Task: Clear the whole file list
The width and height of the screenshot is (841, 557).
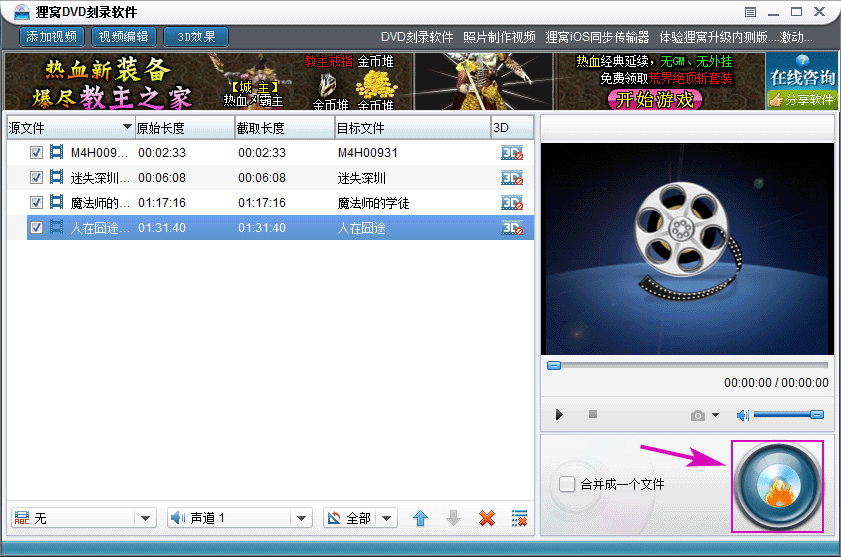Action: 519,518
